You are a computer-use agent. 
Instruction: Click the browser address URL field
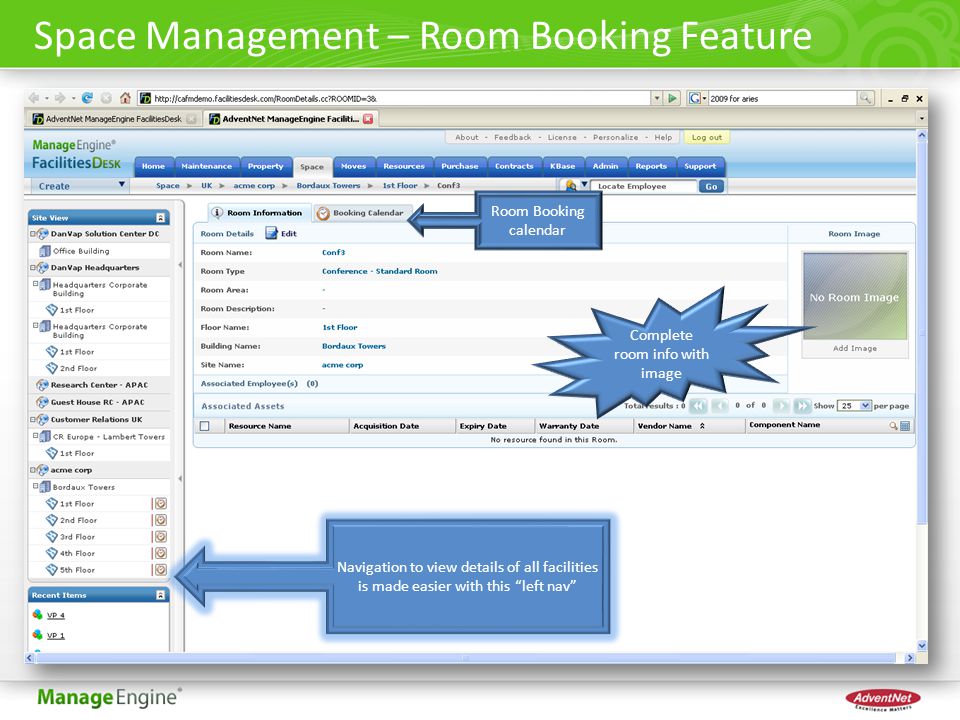tap(395, 98)
